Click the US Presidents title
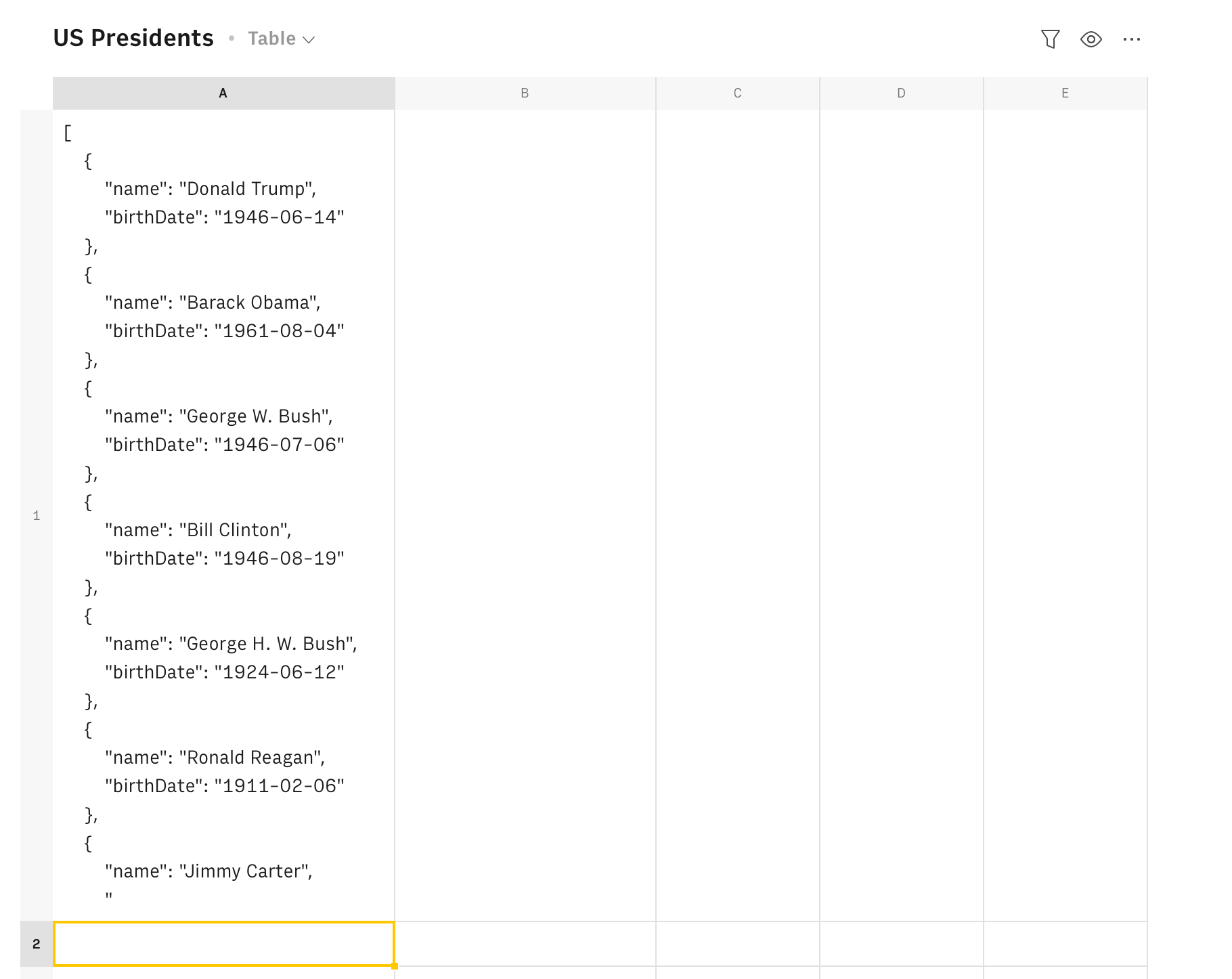 pos(133,38)
